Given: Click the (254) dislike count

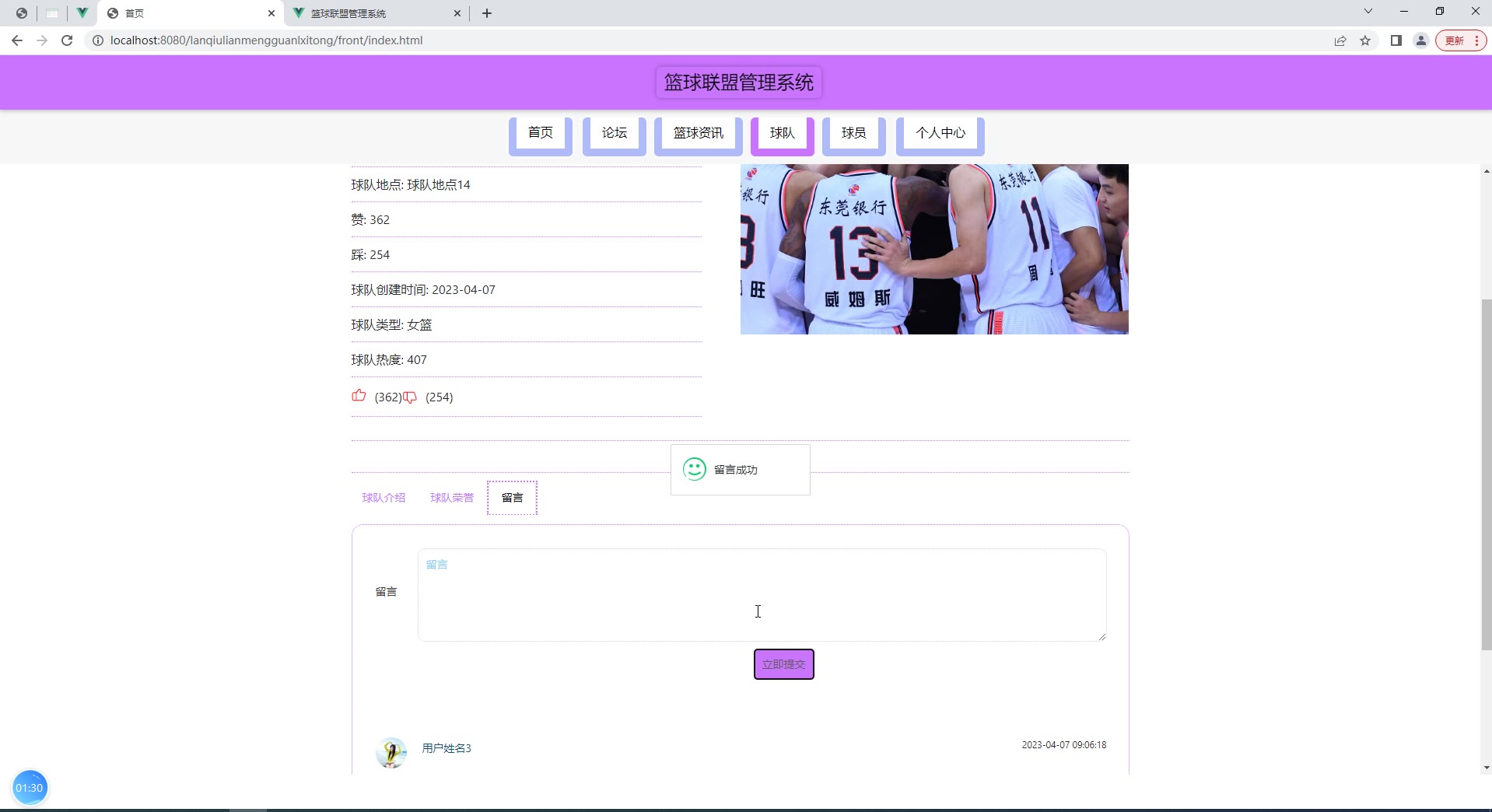Looking at the screenshot, I should coord(440,397).
